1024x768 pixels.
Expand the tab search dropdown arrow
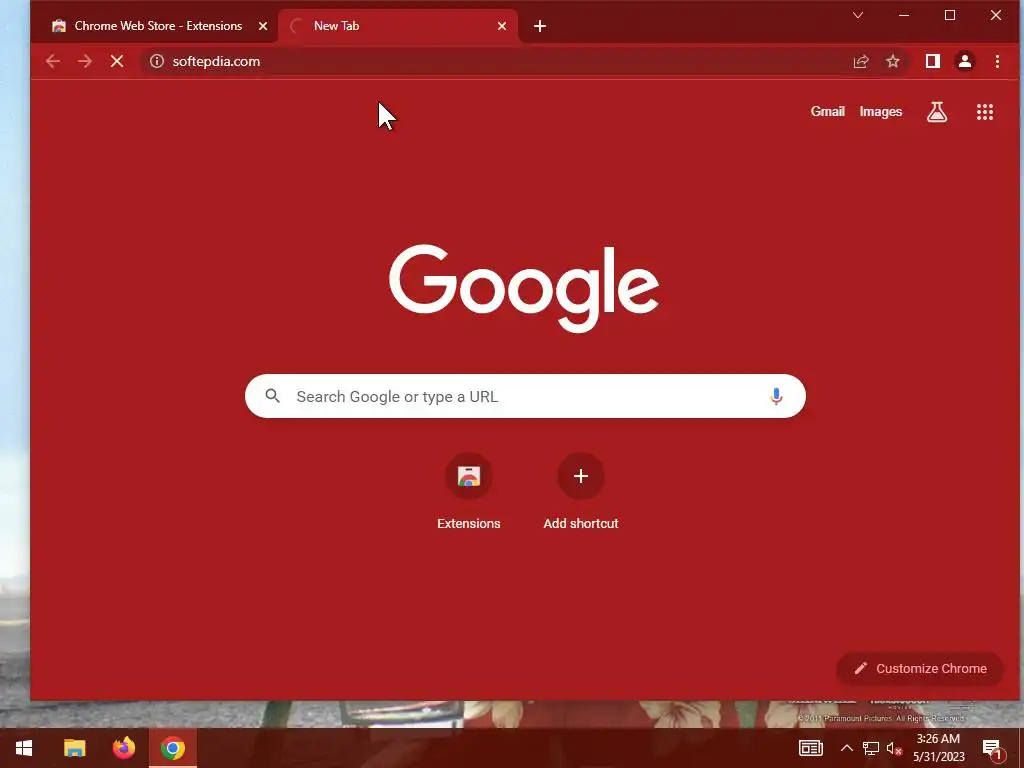pyautogui.click(x=858, y=15)
